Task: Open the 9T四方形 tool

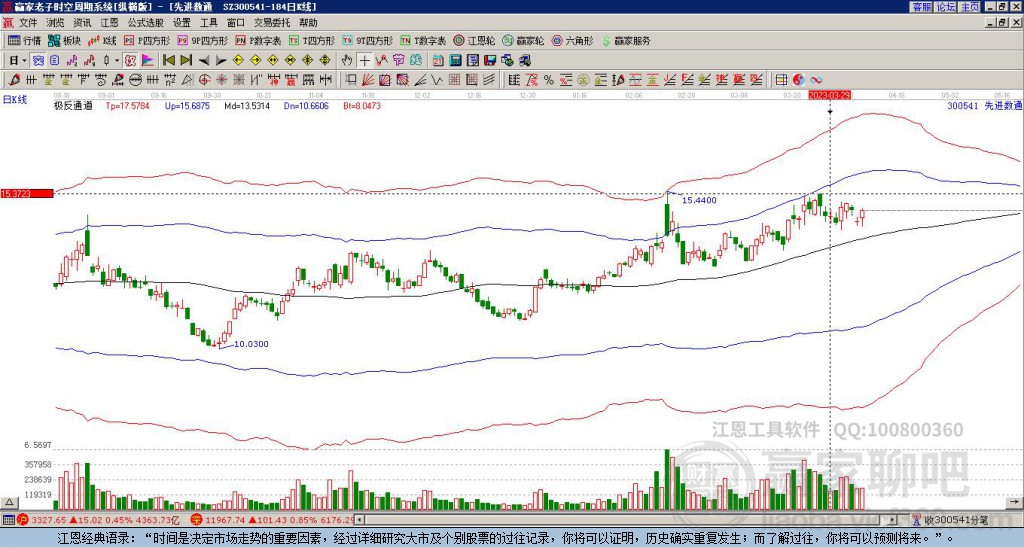Action: point(367,40)
